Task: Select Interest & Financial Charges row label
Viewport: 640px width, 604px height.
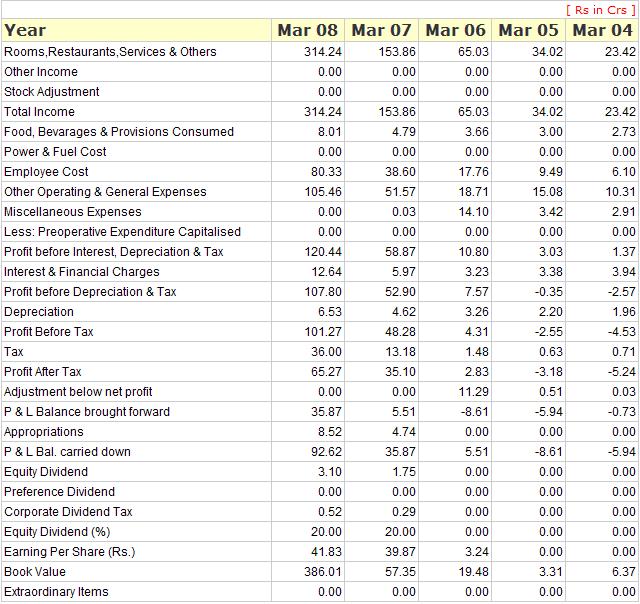Action: [x=82, y=272]
